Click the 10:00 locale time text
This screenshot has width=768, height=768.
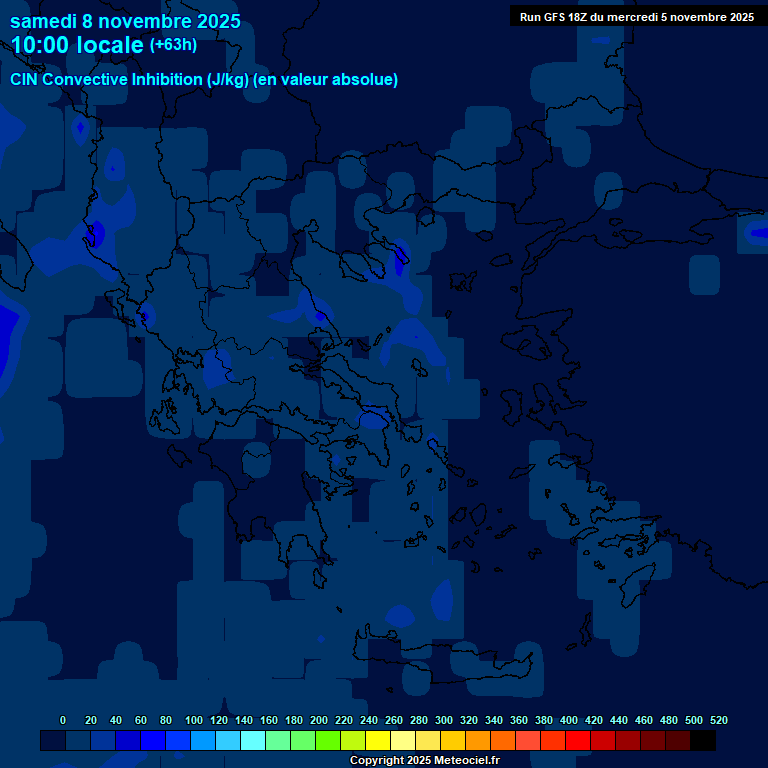click(77, 45)
